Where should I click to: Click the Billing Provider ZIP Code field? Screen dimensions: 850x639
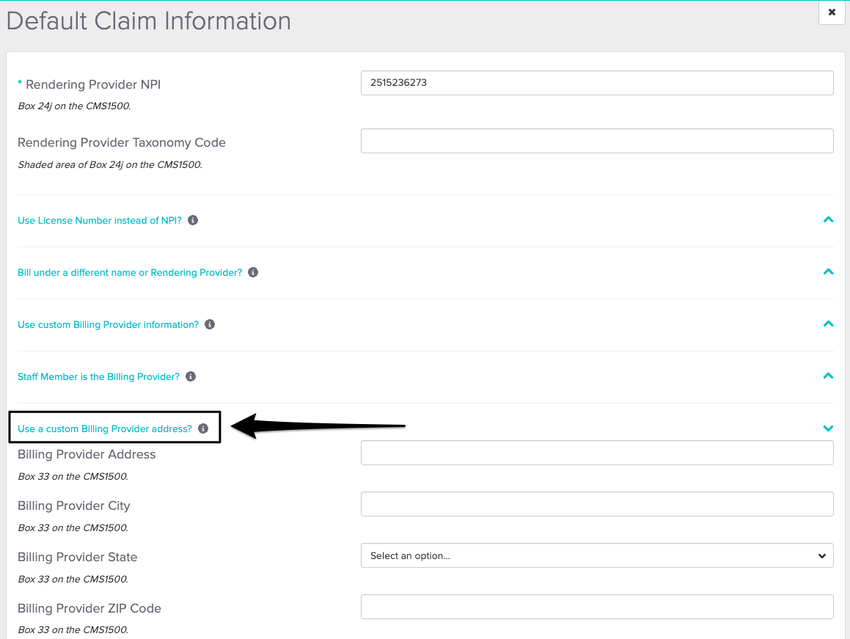click(x=596, y=607)
